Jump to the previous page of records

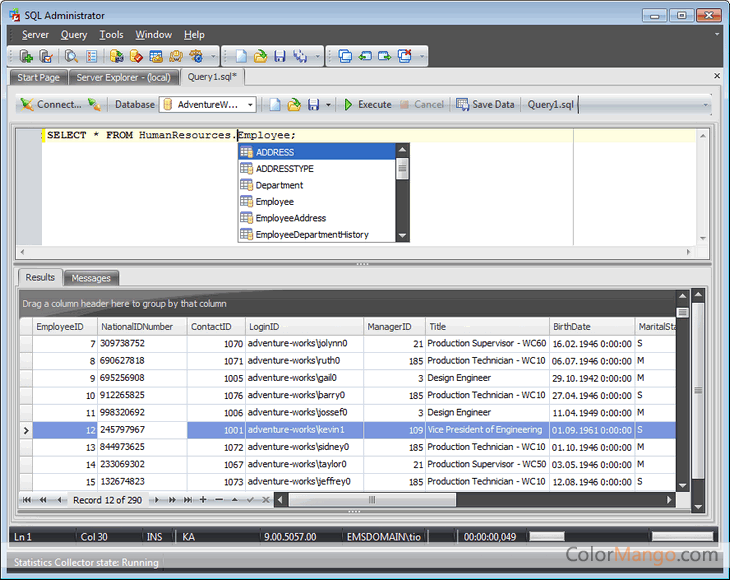pyautogui.click(x=43, y=500)
